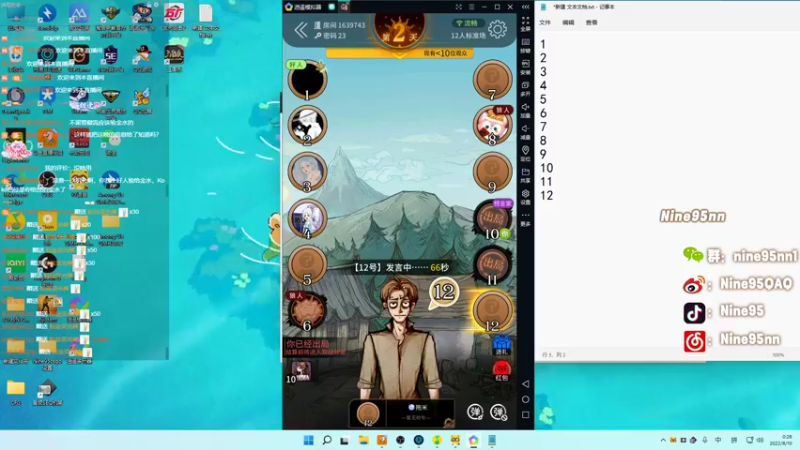Open taskbar File Explorer

click(363, 440)
